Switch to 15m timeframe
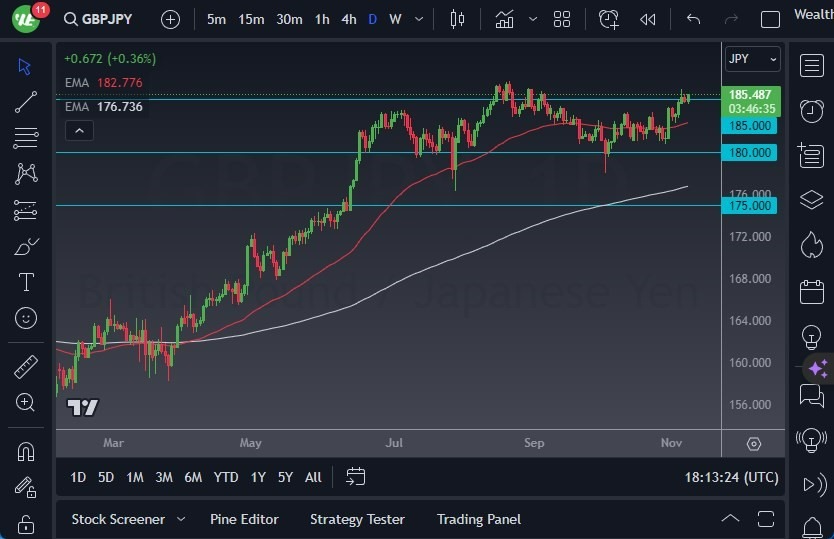This screenshot has width=834, height=539. click(x=251, y=20)
